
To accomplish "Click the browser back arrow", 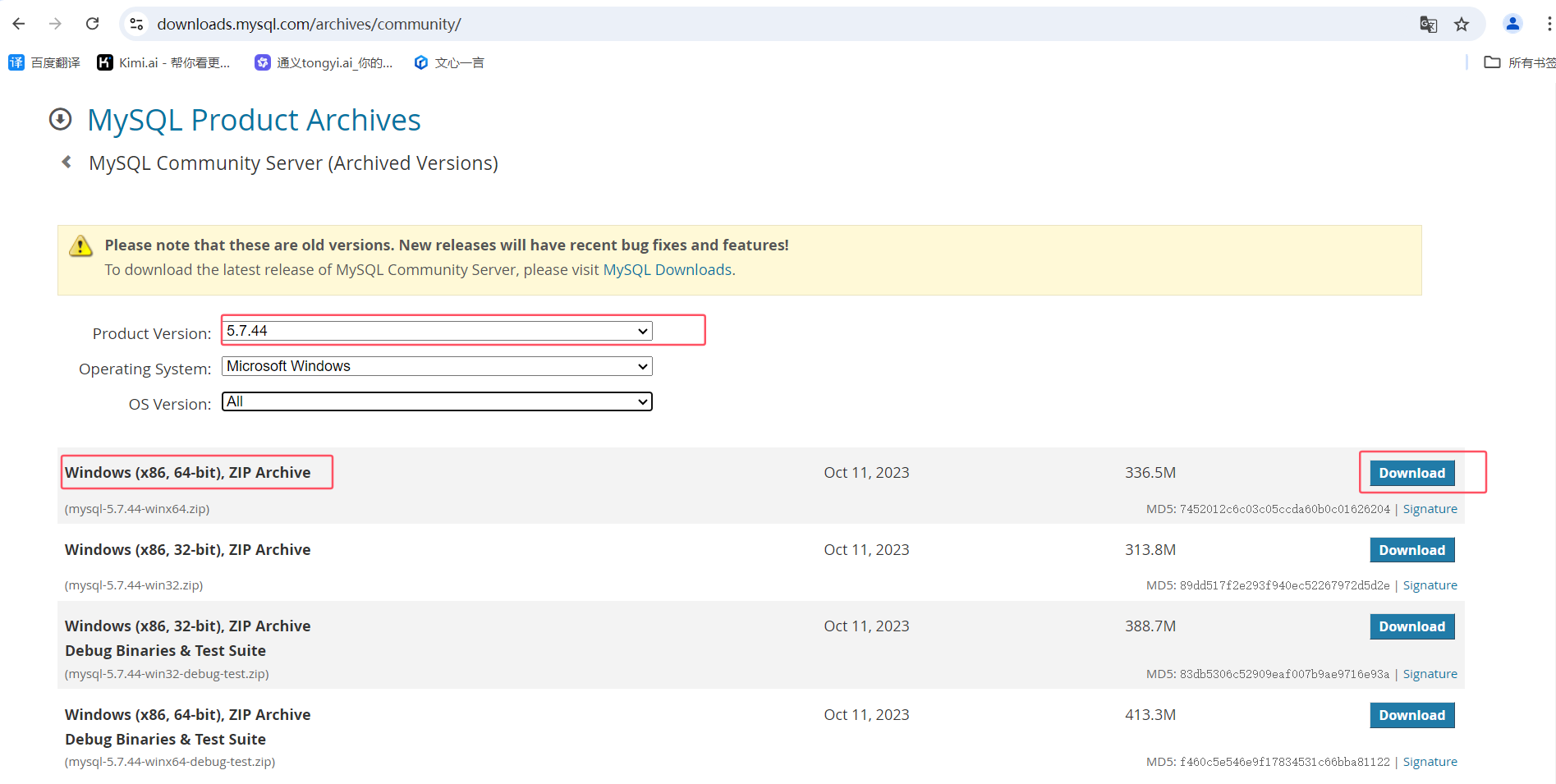I will coord(19,24).
